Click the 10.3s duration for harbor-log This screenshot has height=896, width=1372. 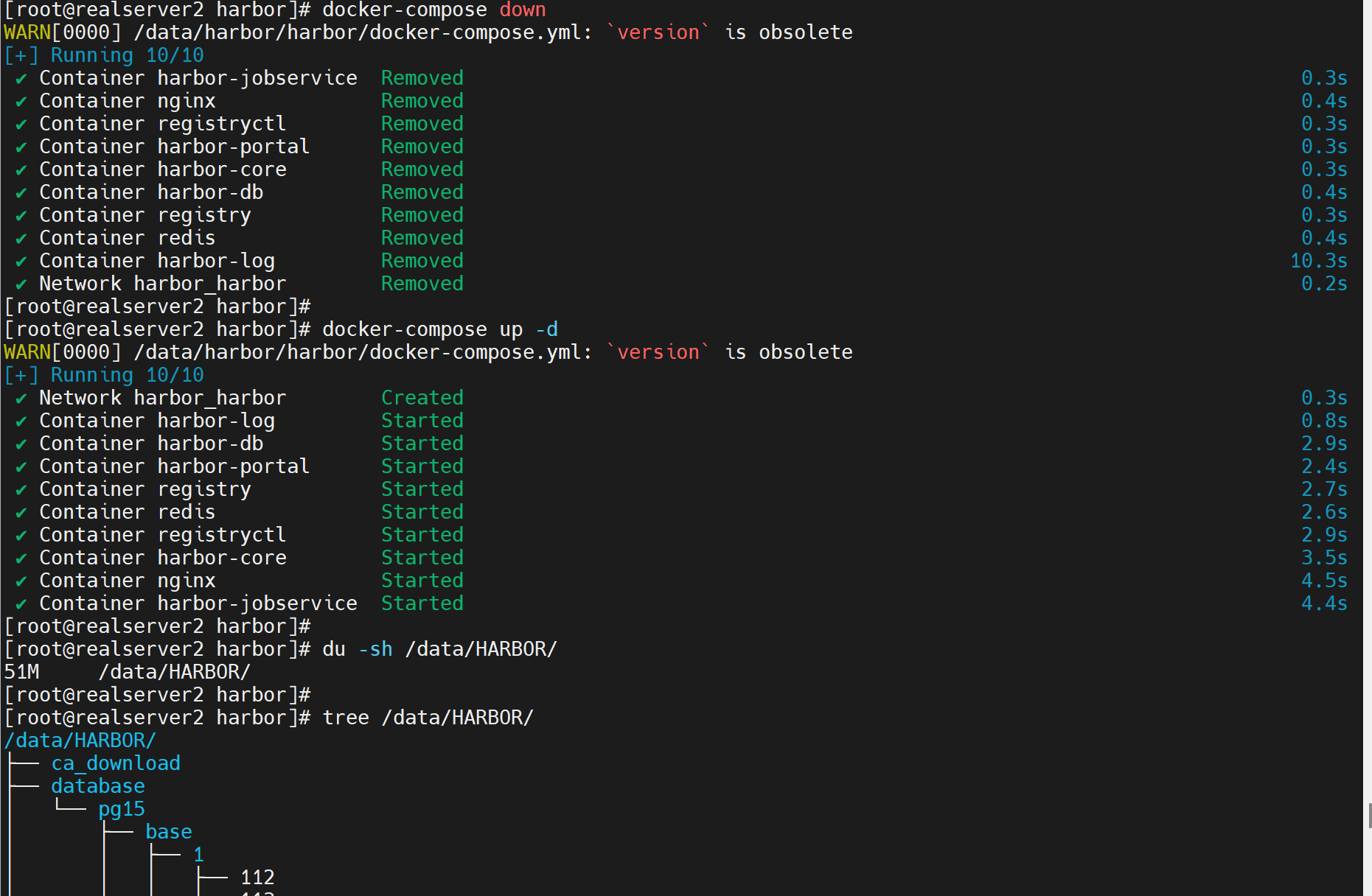[x=1319, y=262]
